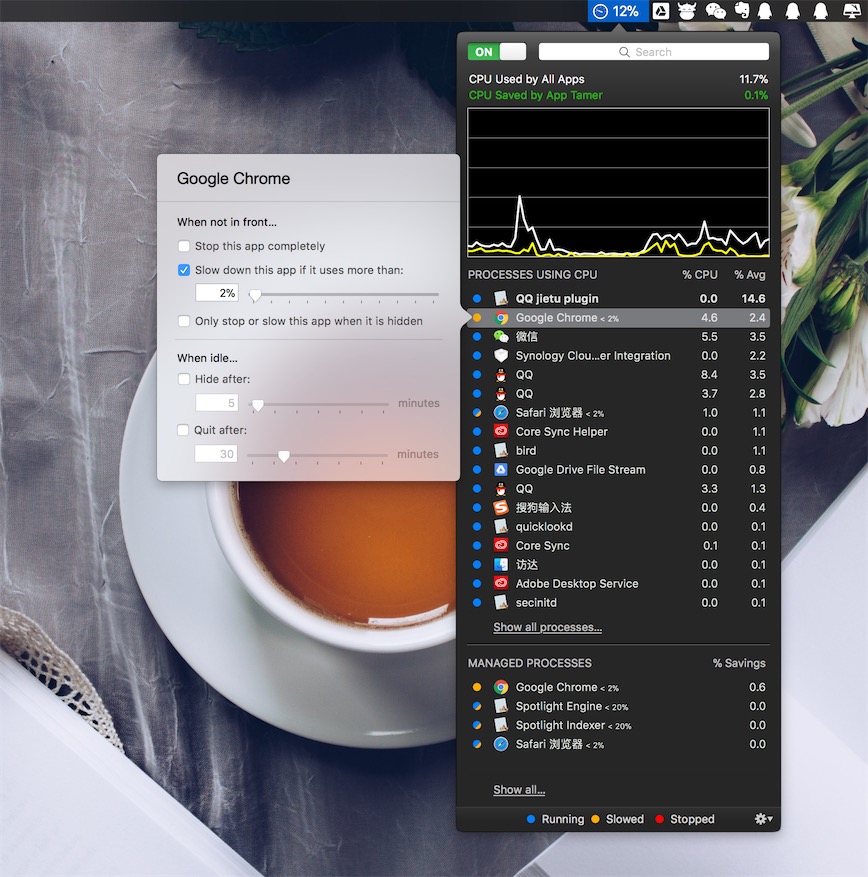Click the Quit after 30 minutes field
Viewport: 868px width, 877px height.
[x=216, y=454]
